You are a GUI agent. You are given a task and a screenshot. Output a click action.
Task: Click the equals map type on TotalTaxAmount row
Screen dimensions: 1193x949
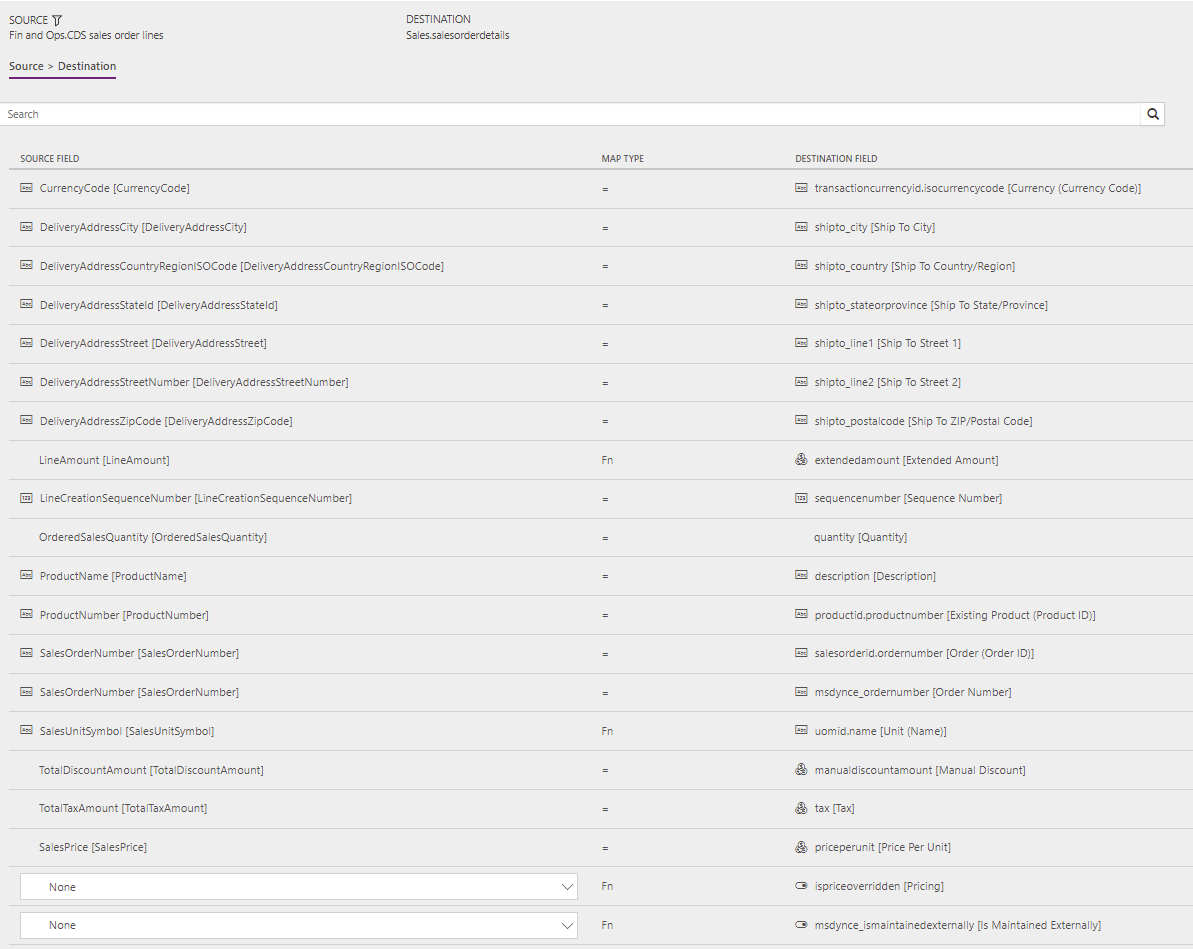tap(605, 807)
